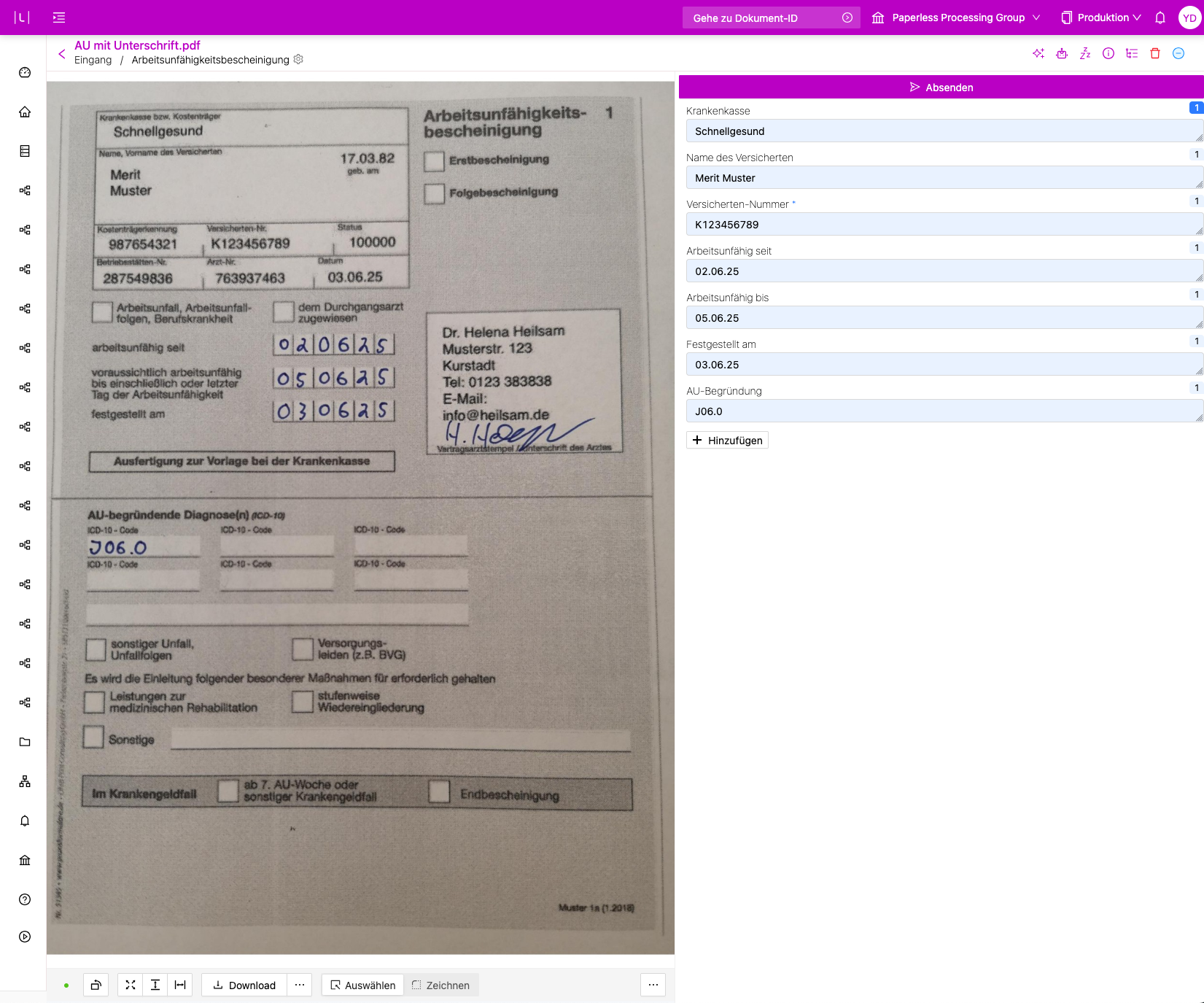Expand Paperless Processing Group dropdown
Screen dimensions: 1204x1003
click(x=956, y=18)
